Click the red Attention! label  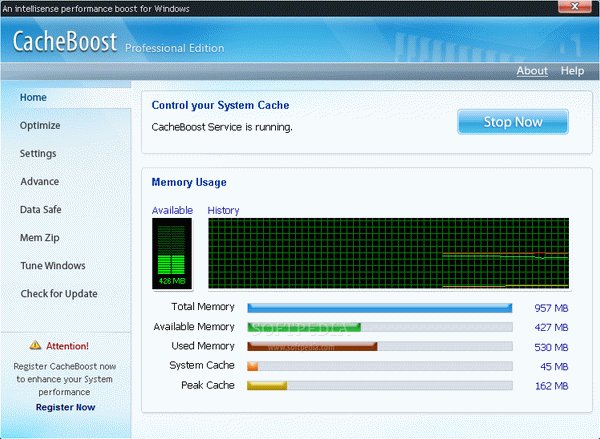[x=67, y=346]
